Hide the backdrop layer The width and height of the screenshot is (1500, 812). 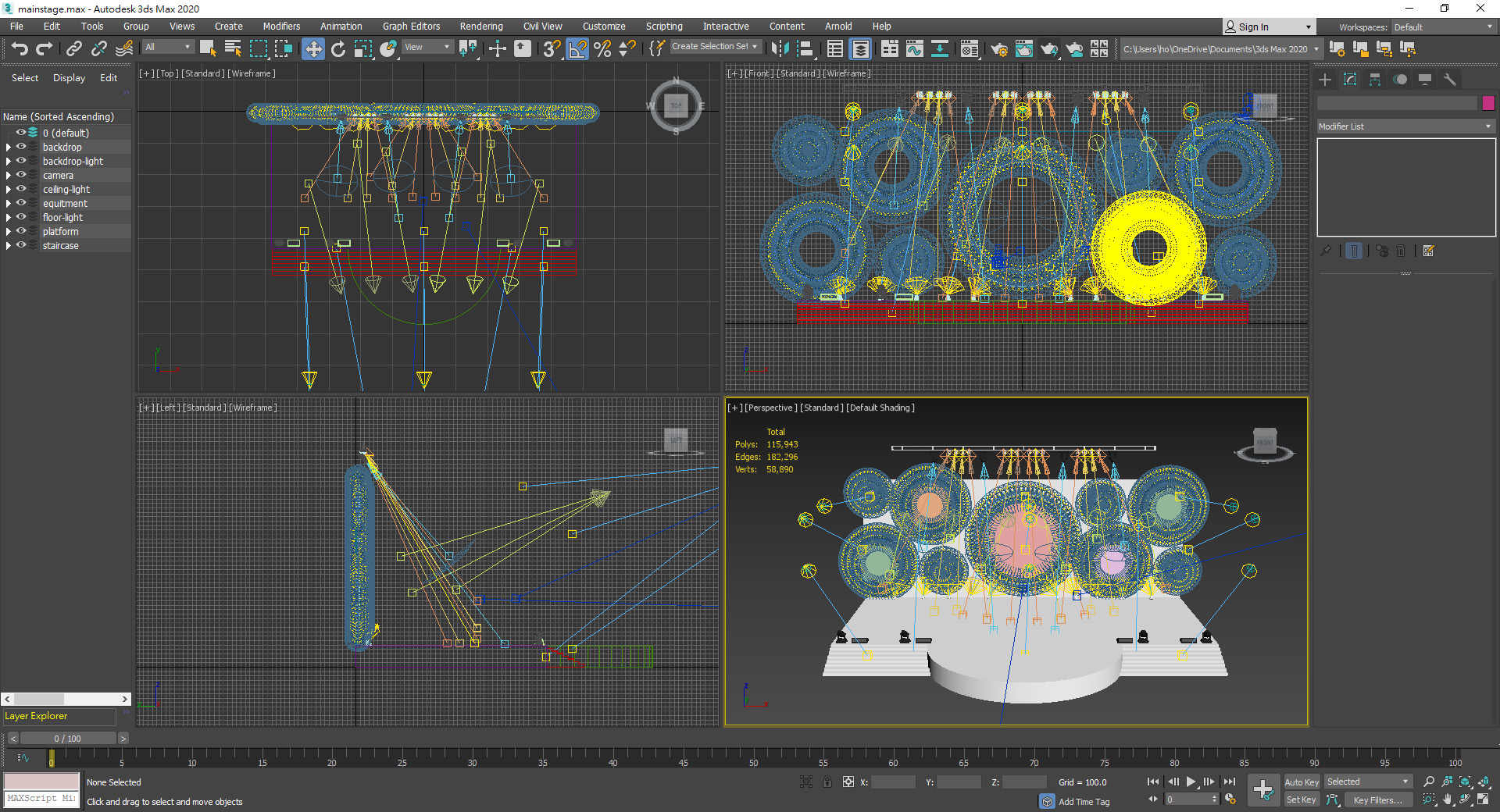tap(21, 147)
